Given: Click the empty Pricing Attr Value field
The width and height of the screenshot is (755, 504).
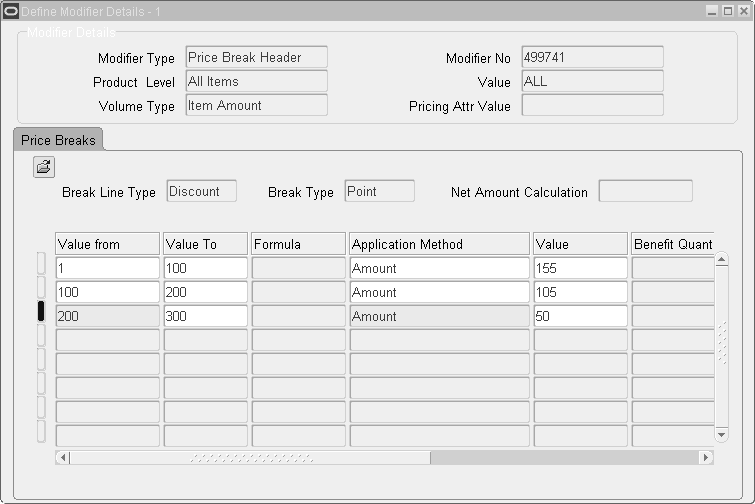Looking at the screenshot, I should [x=592, y=105].
